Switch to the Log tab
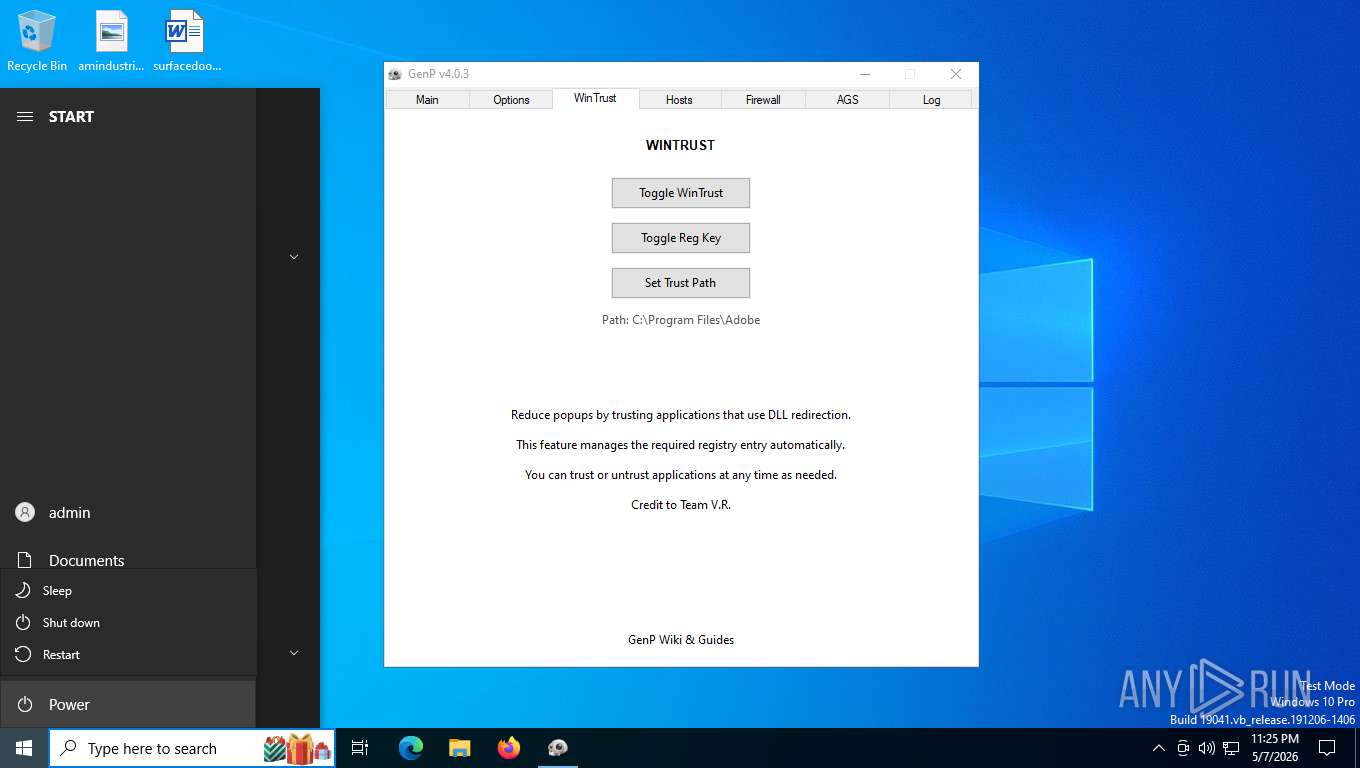The image size is (1360, 768). (931, 99)
